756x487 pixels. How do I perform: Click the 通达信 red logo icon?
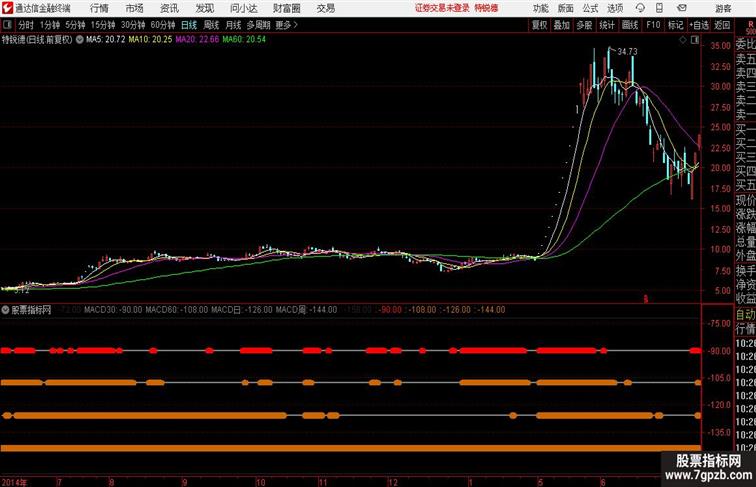(7, 8)
